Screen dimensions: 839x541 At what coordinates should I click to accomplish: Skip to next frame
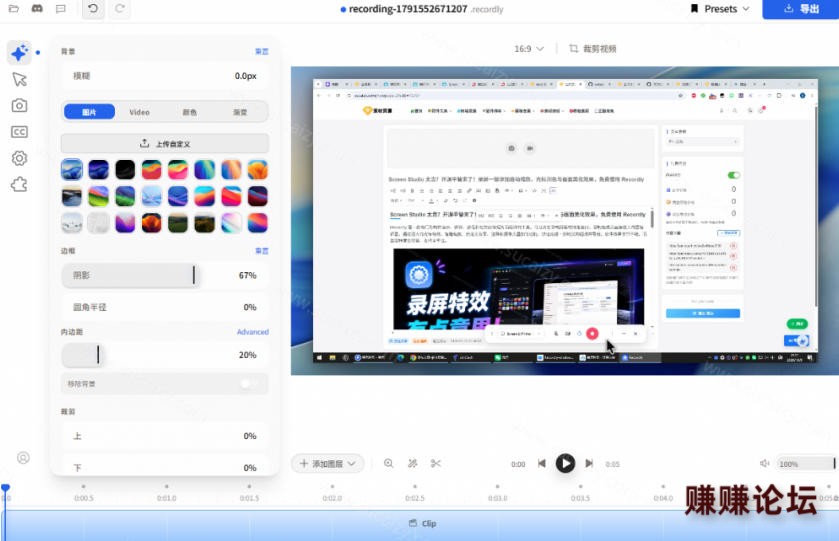pyautogui.click(x=589, y=463)
